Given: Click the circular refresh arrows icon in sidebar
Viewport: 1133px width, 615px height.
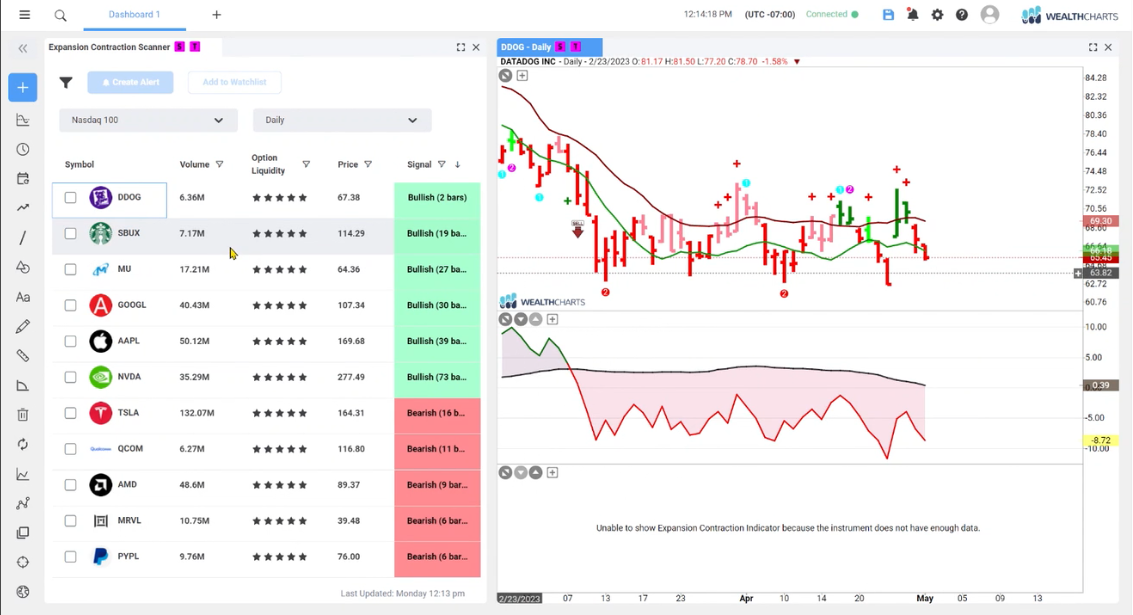Looking at the screenshot, I should [x=23, y=444].
